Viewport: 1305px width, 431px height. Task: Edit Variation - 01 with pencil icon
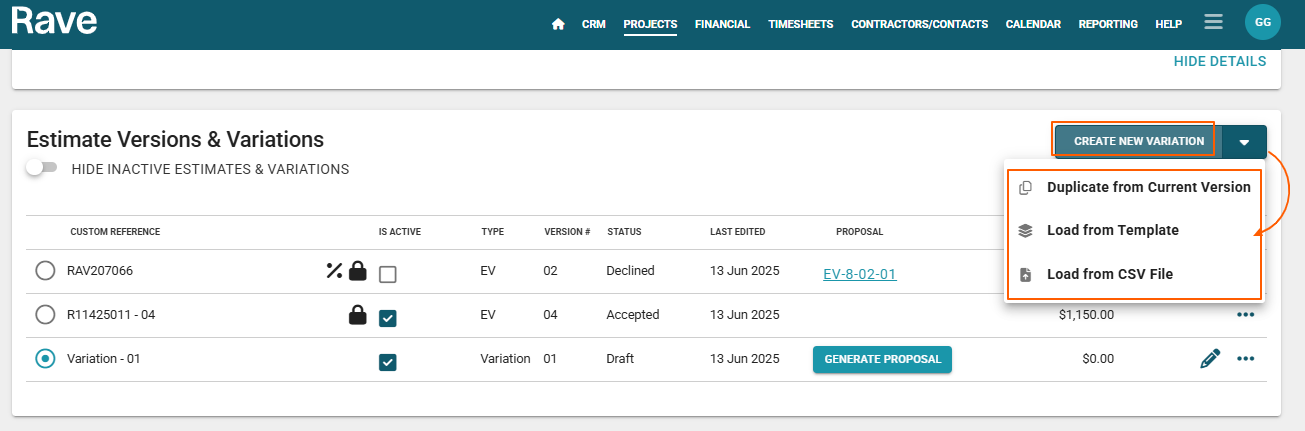tap(1210, 359)
